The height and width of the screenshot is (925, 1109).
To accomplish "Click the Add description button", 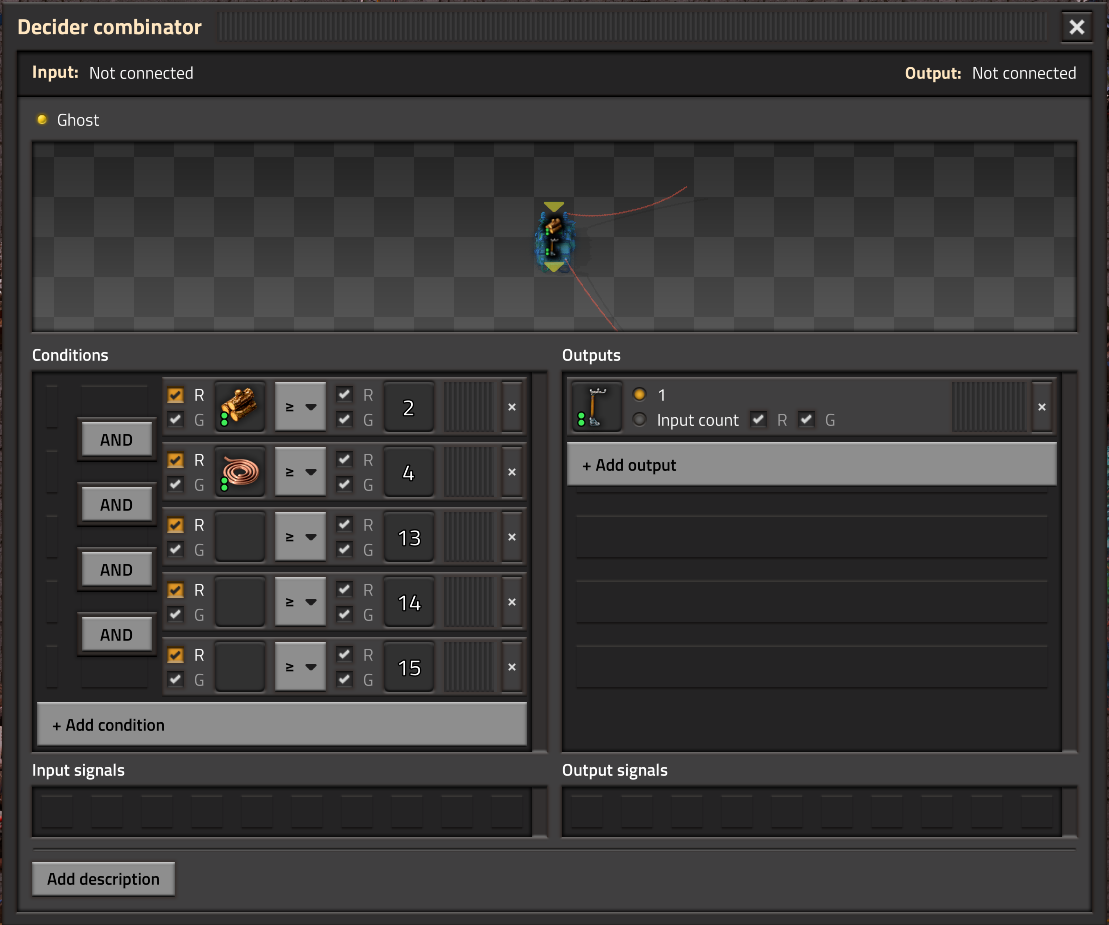I will 103,879.
